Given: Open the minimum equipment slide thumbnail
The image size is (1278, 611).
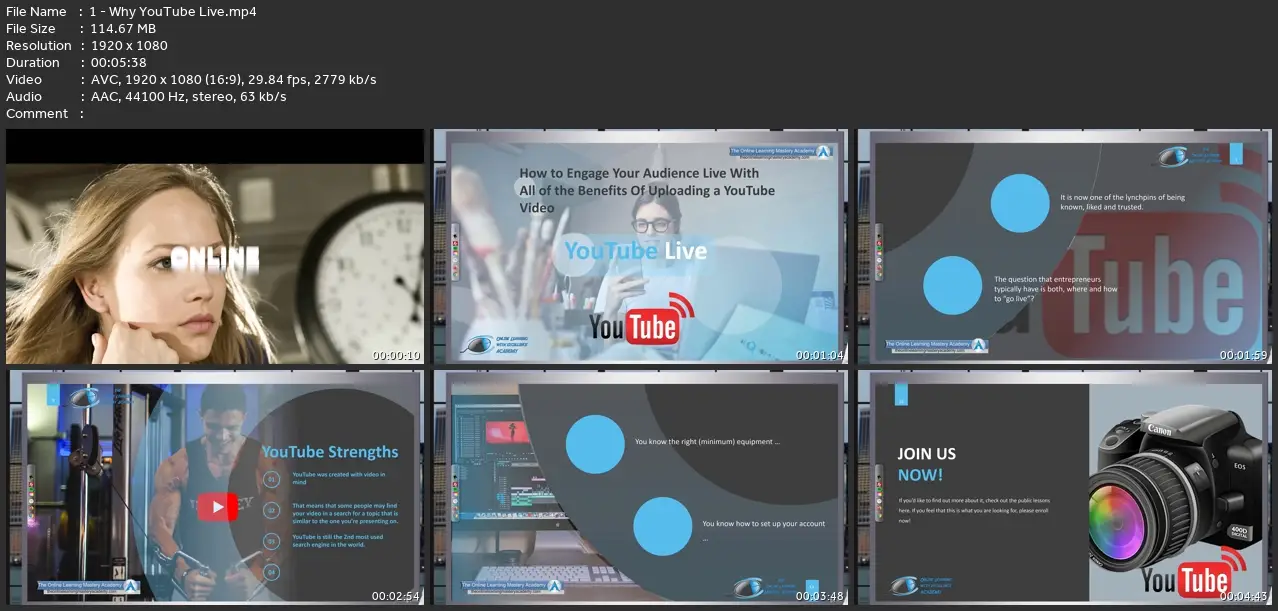Looking at the screenshot, I should [640, 488].
